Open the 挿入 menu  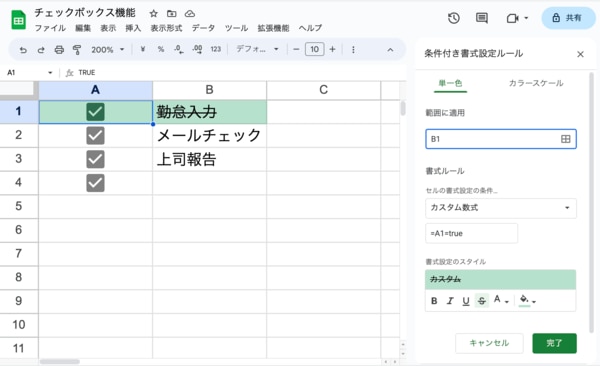point(133,28)
